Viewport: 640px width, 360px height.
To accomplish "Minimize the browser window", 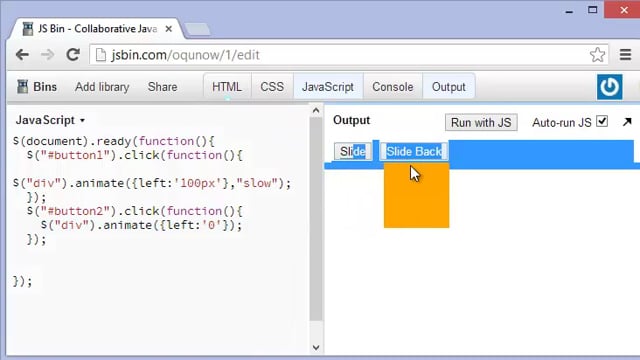I will pos(569,11).
